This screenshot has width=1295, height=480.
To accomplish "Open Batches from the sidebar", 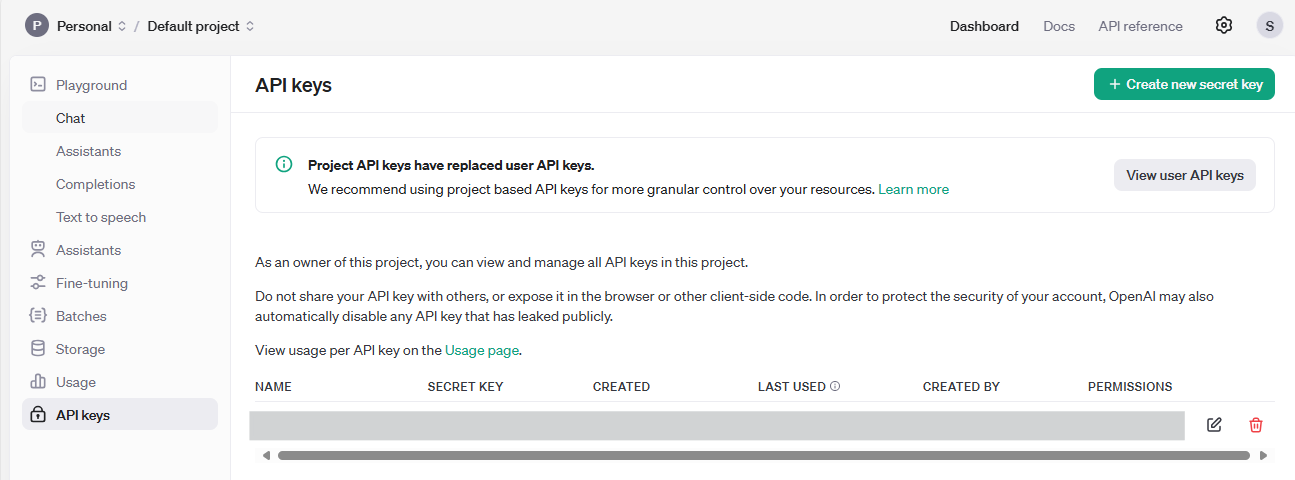I will click(81, 316).
